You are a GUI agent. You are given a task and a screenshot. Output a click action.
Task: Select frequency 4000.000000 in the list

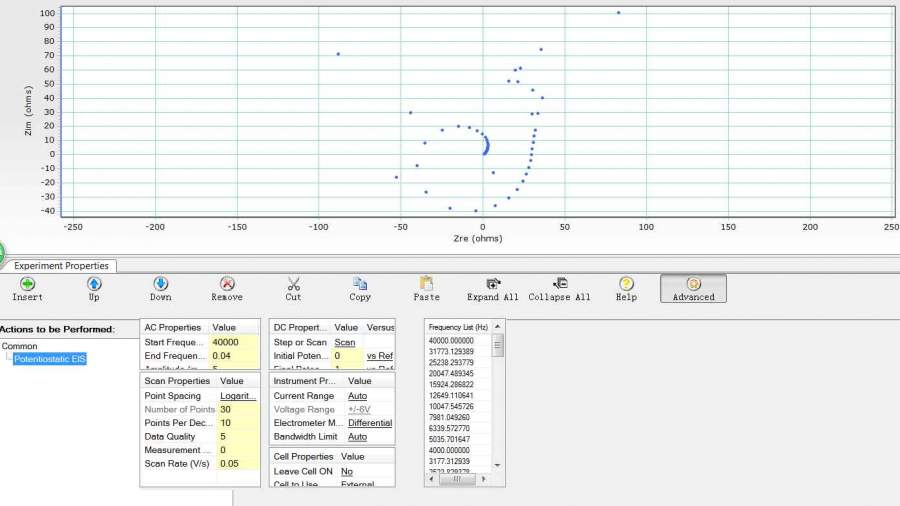click(451, 450)
